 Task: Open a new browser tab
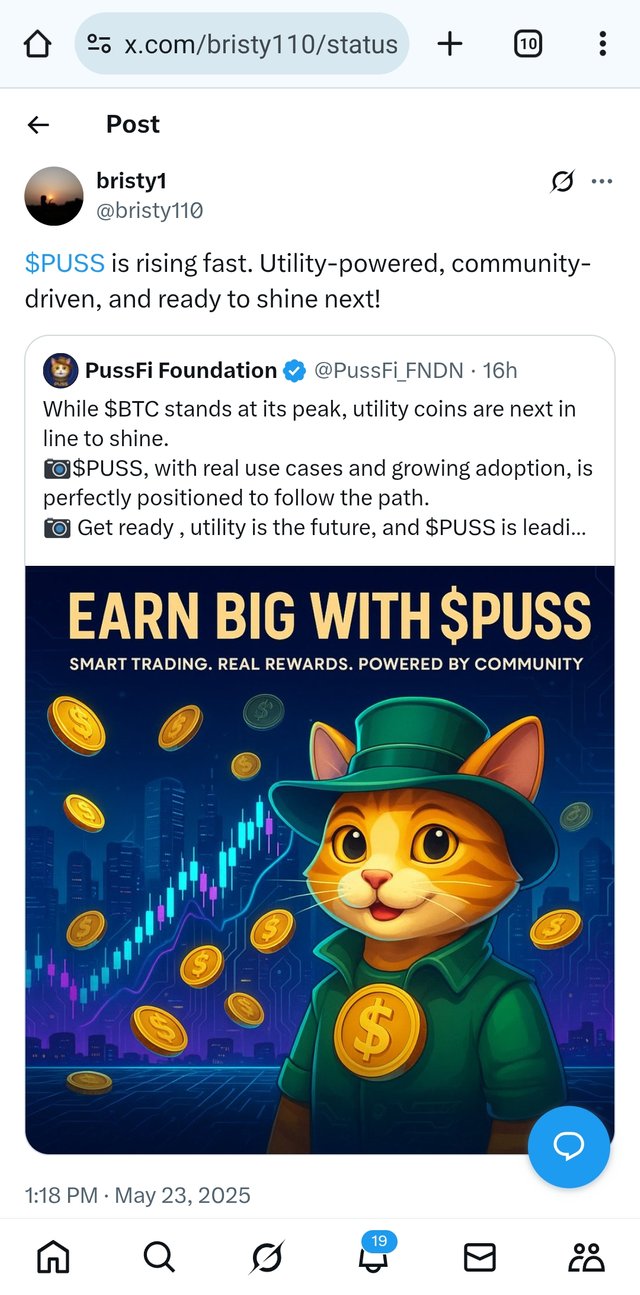tap(451, 44)
